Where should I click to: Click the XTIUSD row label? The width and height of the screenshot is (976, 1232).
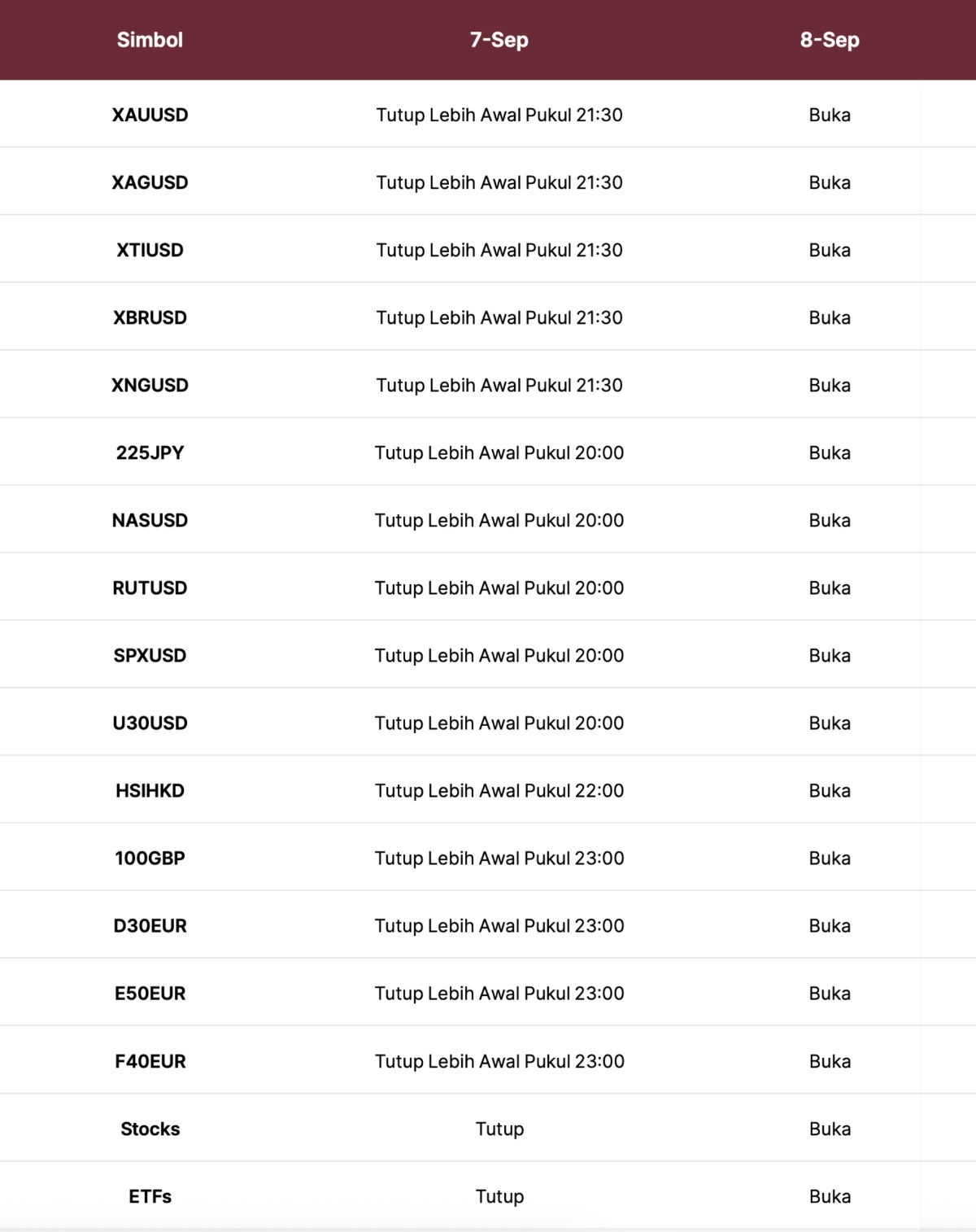150,250
